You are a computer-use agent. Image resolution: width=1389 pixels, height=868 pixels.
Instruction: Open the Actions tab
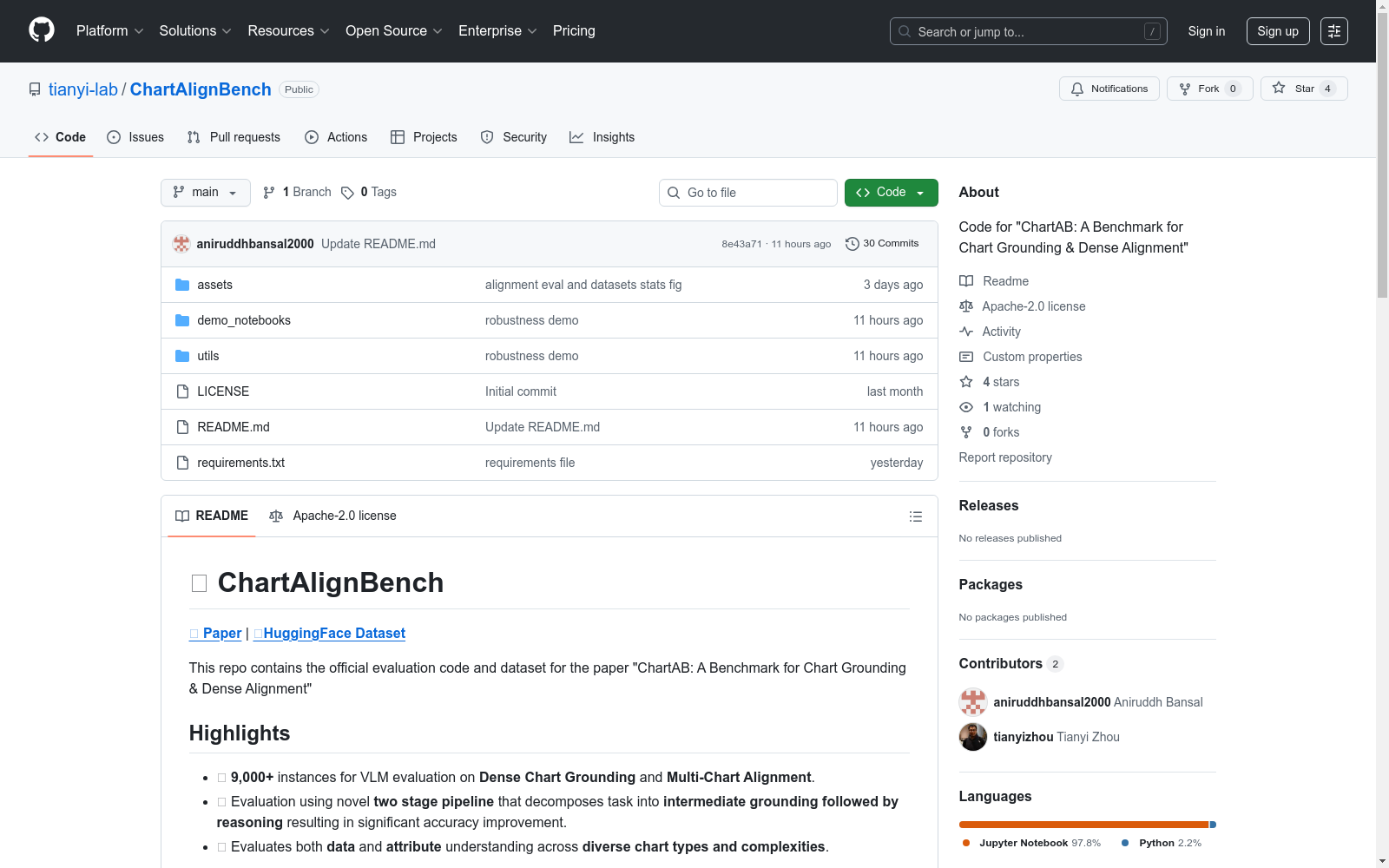(x=336, y=137)
